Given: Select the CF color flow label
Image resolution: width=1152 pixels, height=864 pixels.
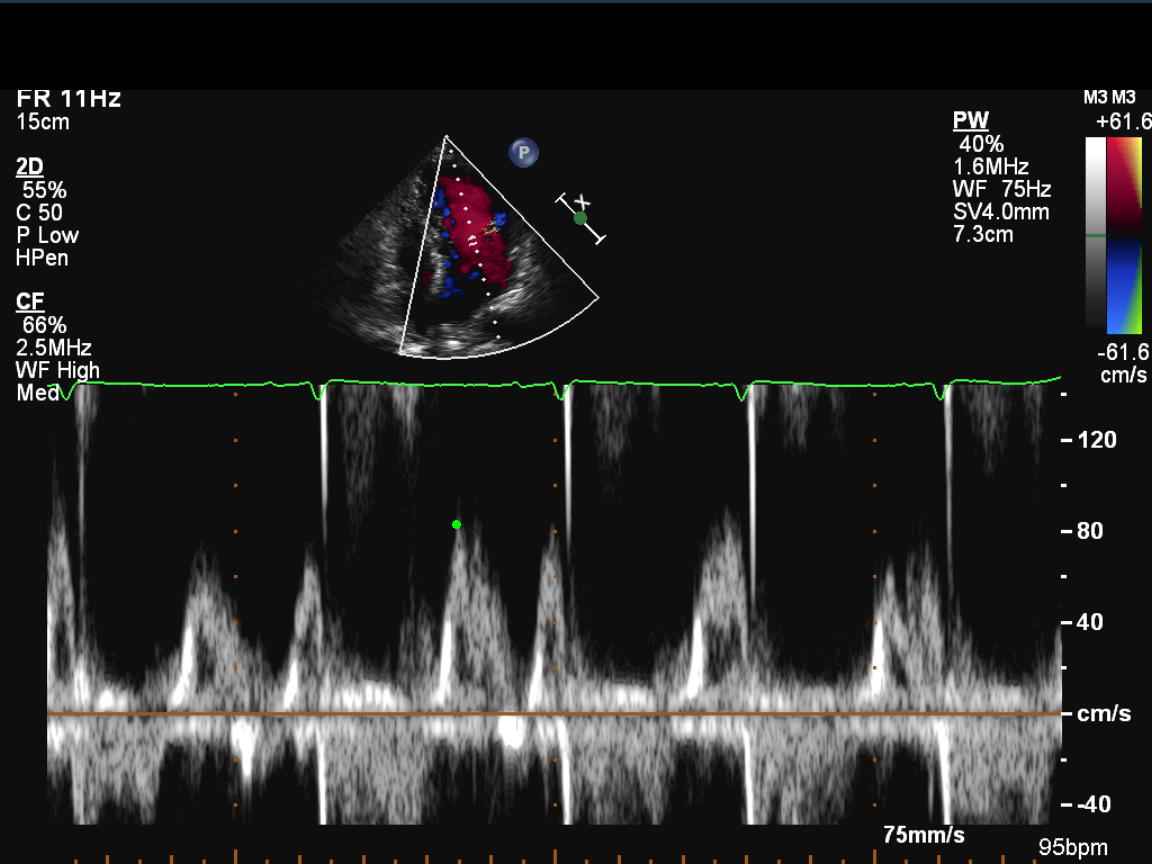Looking at the screenshot, I should 29,302.
